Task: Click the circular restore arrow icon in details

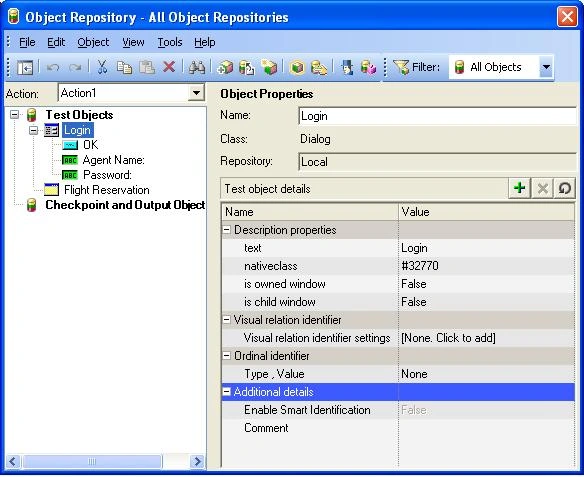Action: pos(565,188)
